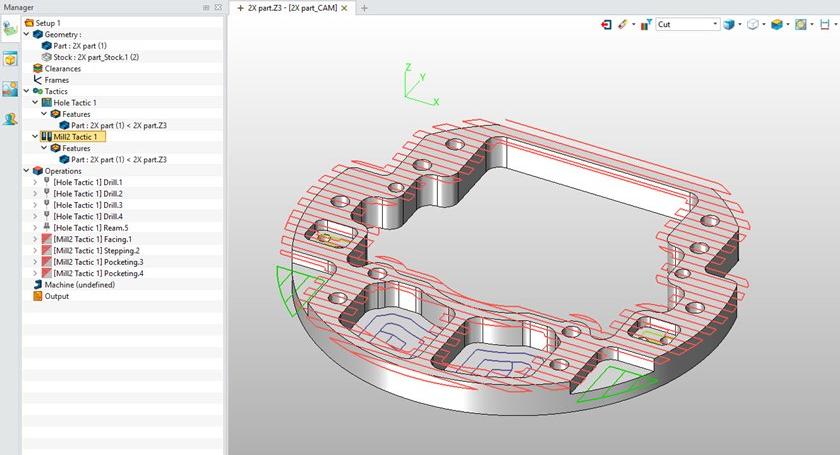Select [Mill2 Tactic 1] Pocketing.3 operation
This screenshot has width=840, height=455.
tap(98, 262)
